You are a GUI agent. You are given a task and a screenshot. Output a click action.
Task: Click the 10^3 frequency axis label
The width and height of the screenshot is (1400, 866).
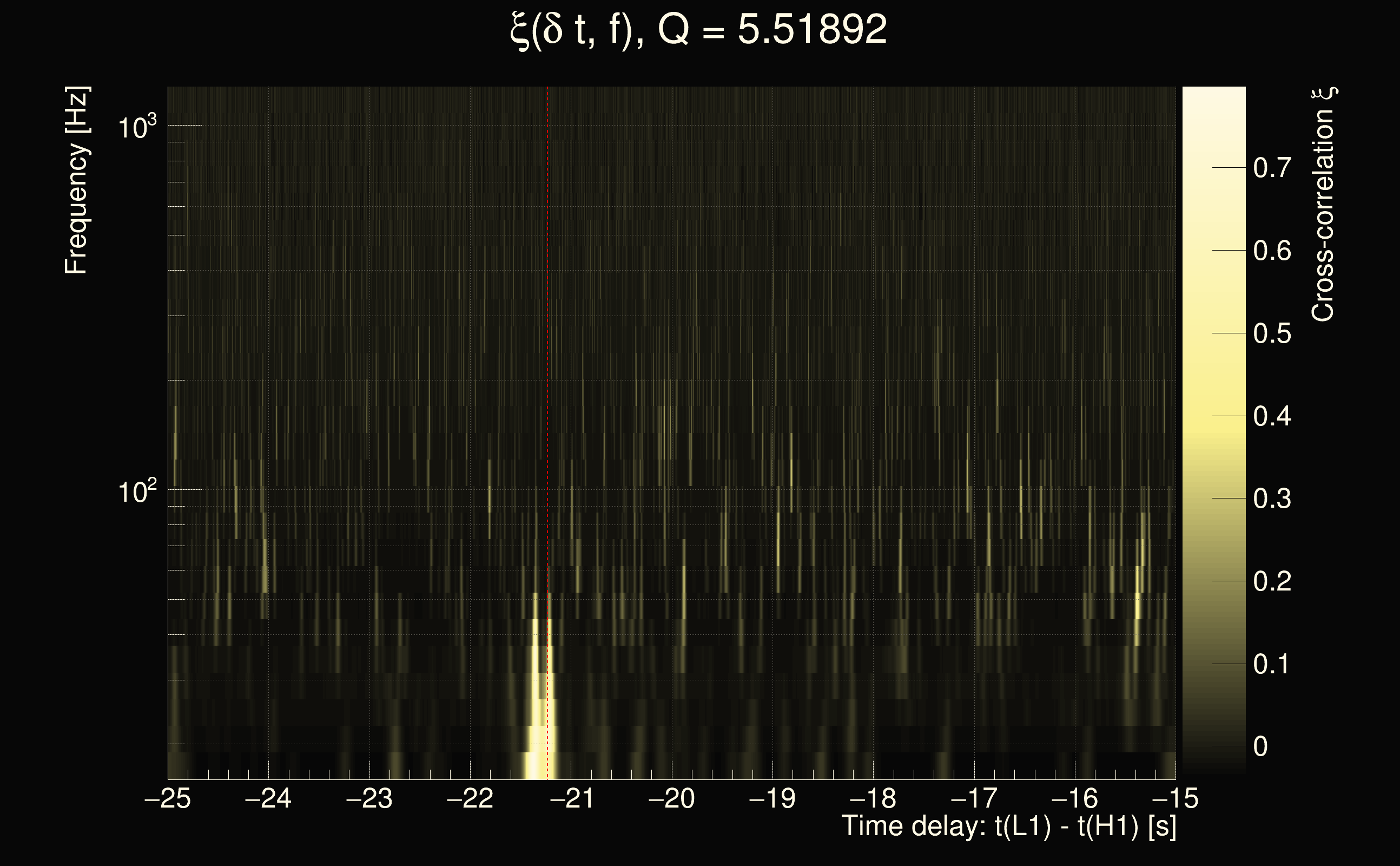pyautogui.click(x=137, y=127)
